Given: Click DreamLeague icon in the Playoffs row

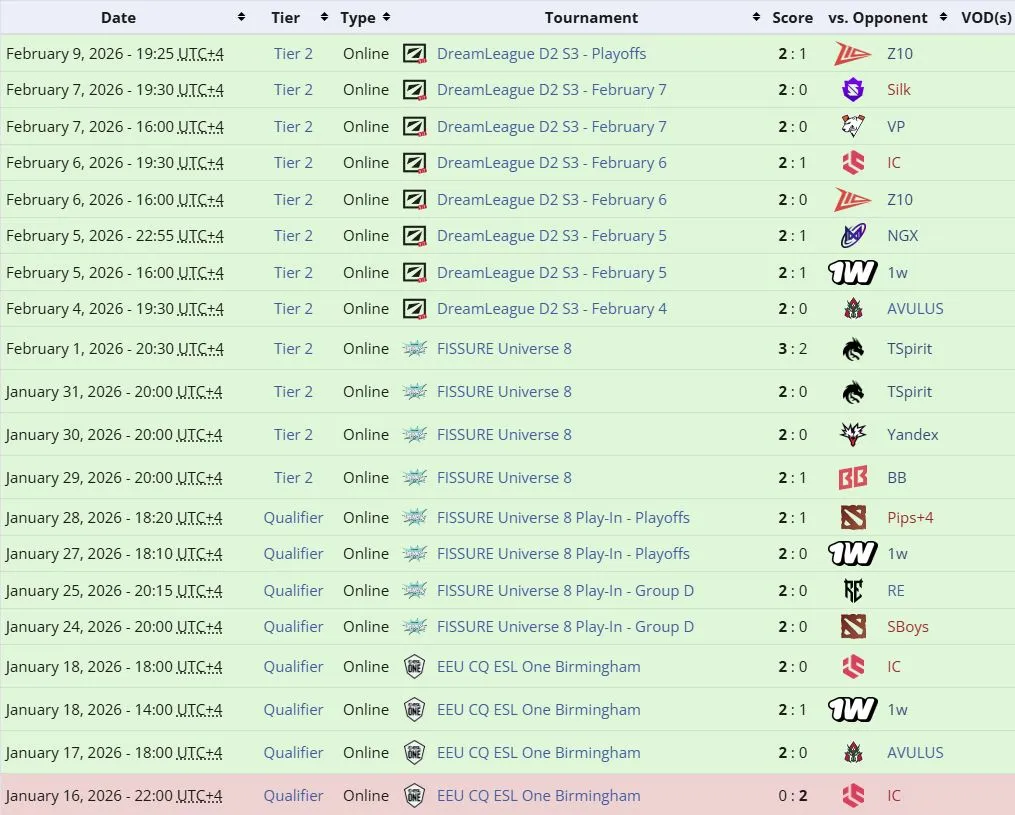Looking at the screenshot, I should pos(414,54).
